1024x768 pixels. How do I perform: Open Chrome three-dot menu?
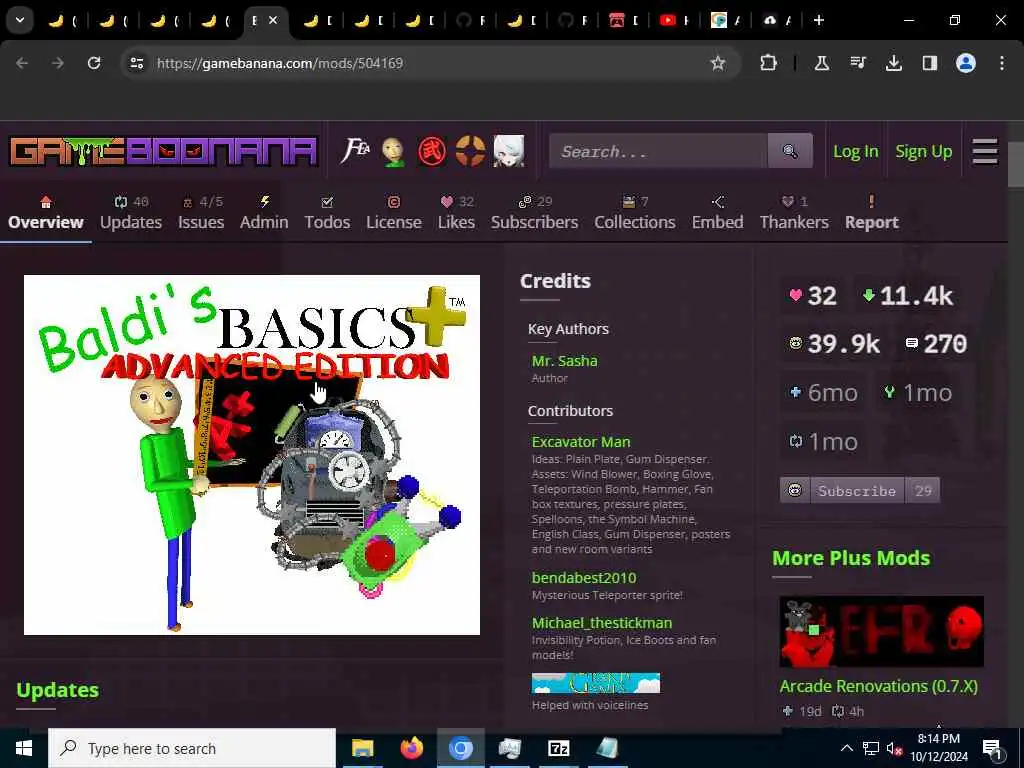[x=1002, y=63]
